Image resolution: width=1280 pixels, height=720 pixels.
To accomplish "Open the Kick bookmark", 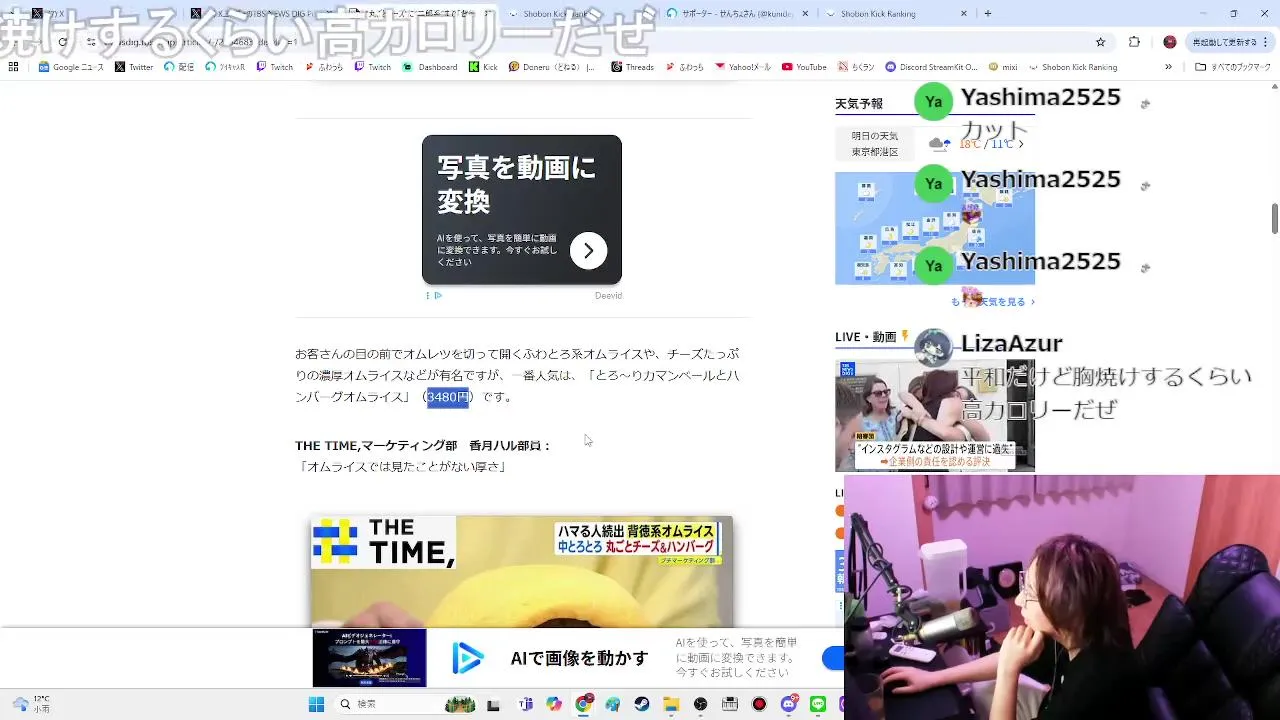I will coord(483,67).
